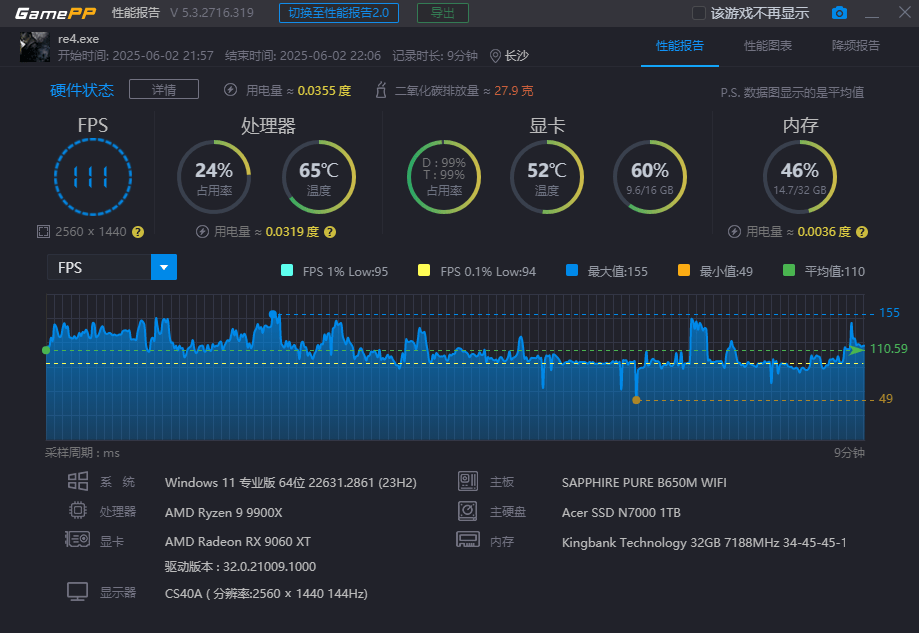Click the cyan FPS 1% Low swatch
The height and width of the screenshot is (633, 919).
pyautogui.click(x=287, y=270)
